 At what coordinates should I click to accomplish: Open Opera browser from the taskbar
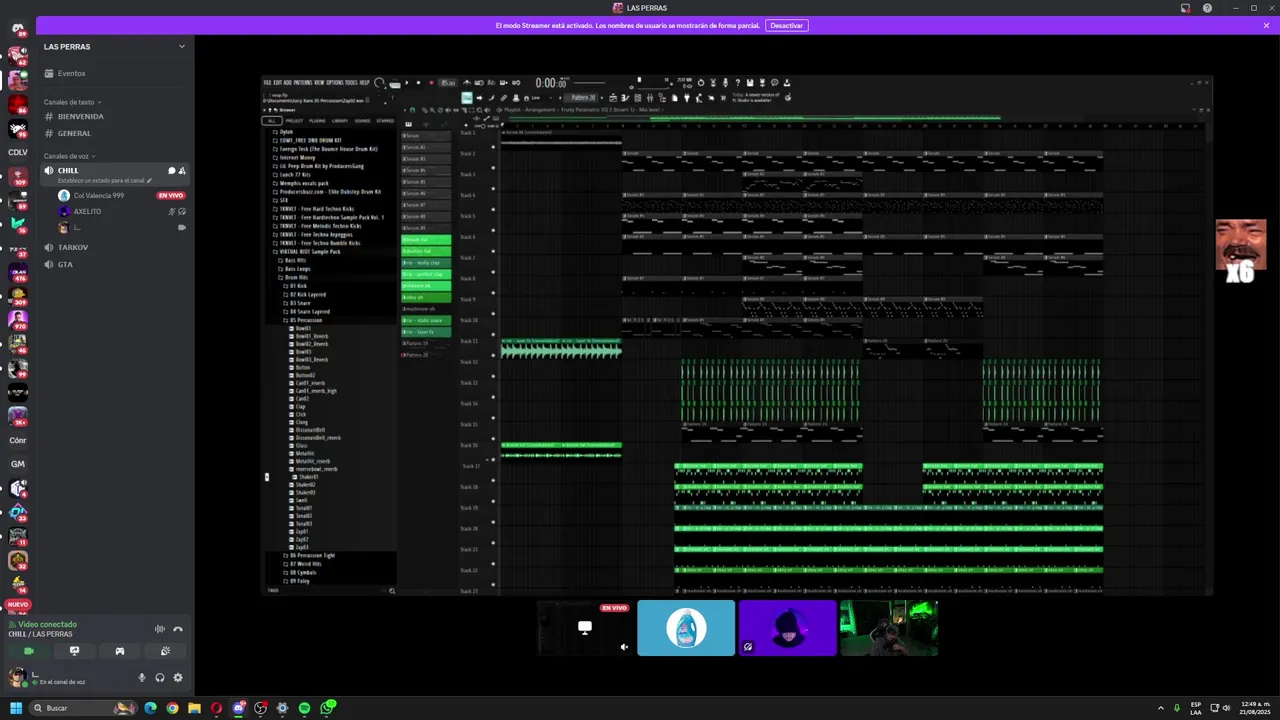click(216, 708)
